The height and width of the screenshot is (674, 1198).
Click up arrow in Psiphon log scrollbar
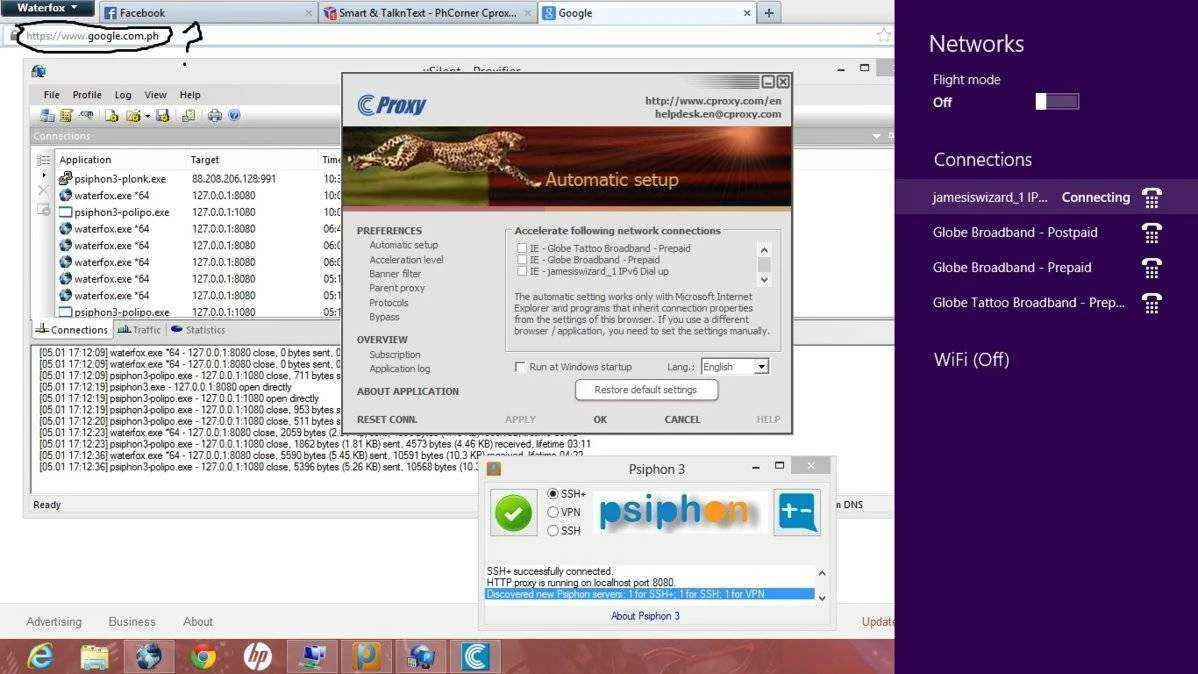tap(822, 572)
